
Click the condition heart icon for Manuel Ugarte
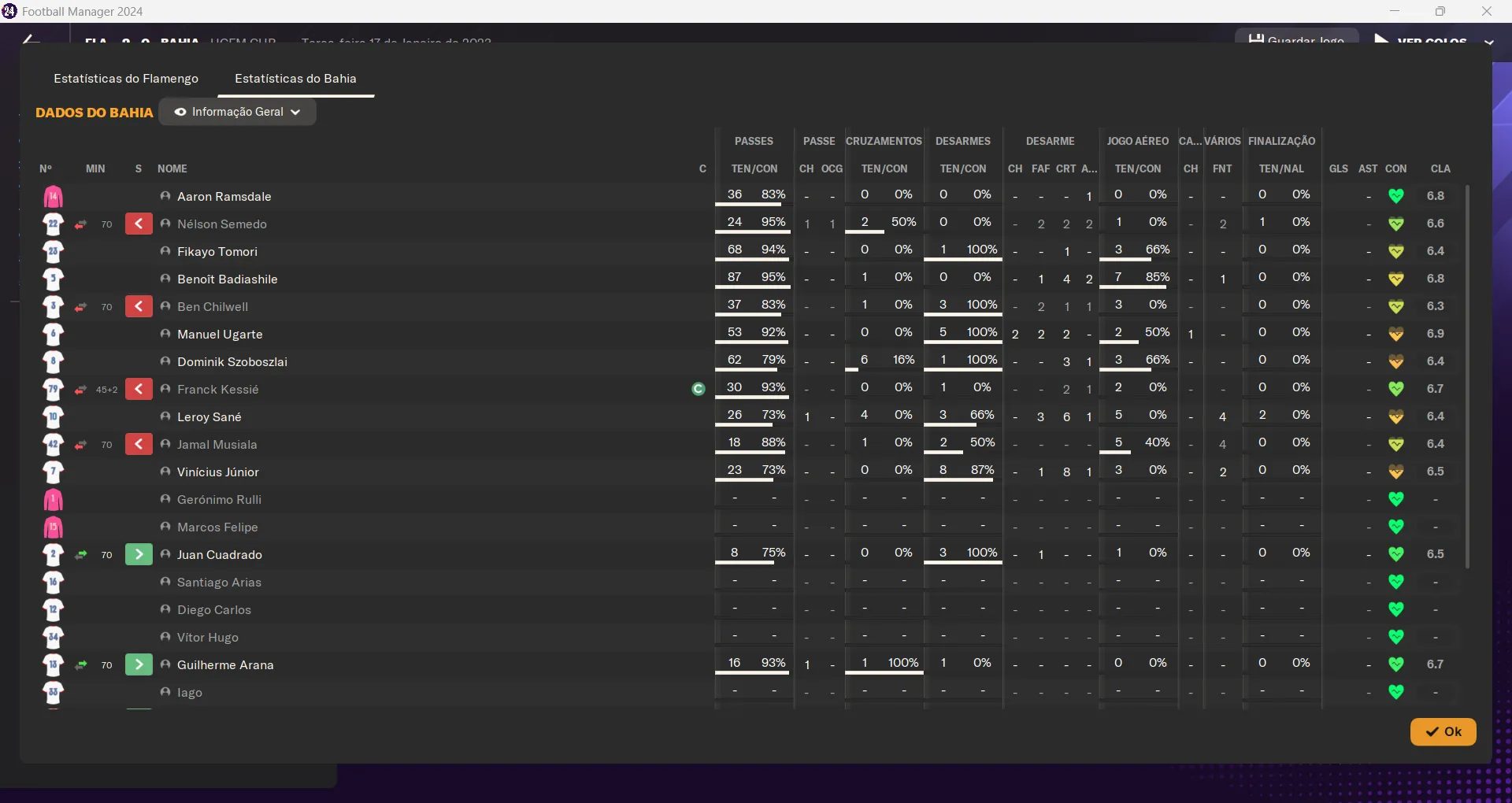[x=1396, y=334]
